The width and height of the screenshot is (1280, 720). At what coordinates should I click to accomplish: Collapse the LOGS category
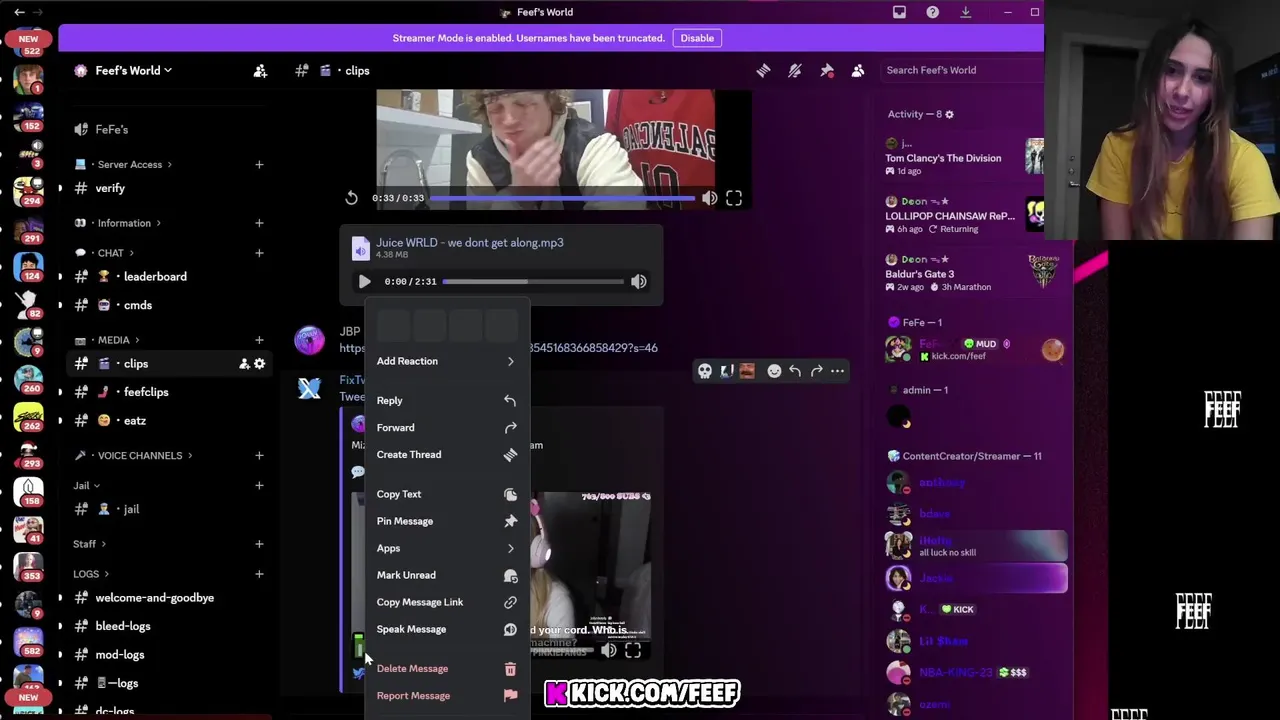coord(91,574)
